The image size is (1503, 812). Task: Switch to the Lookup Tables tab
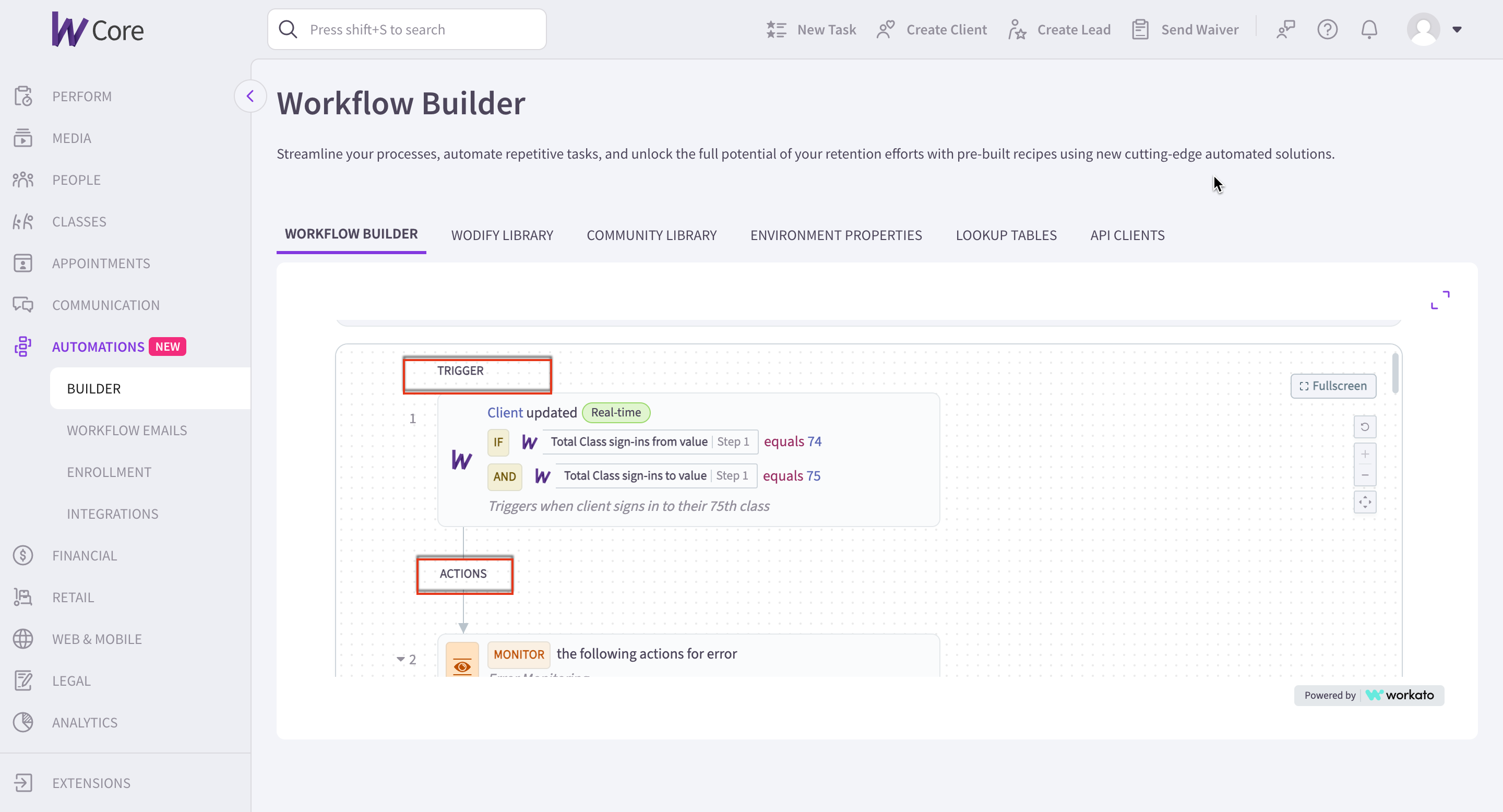[x=1006, y=235]
